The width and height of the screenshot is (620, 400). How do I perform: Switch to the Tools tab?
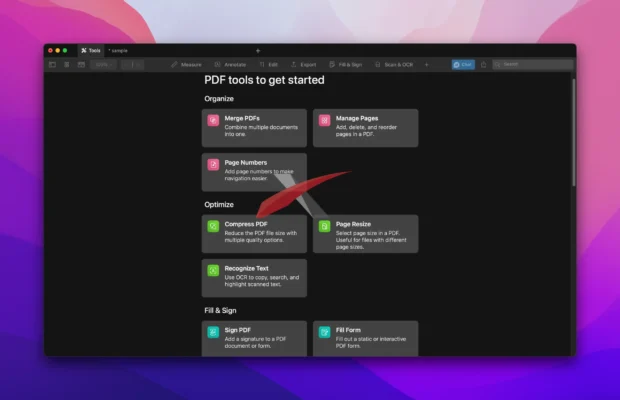click(x=91, y=51)
